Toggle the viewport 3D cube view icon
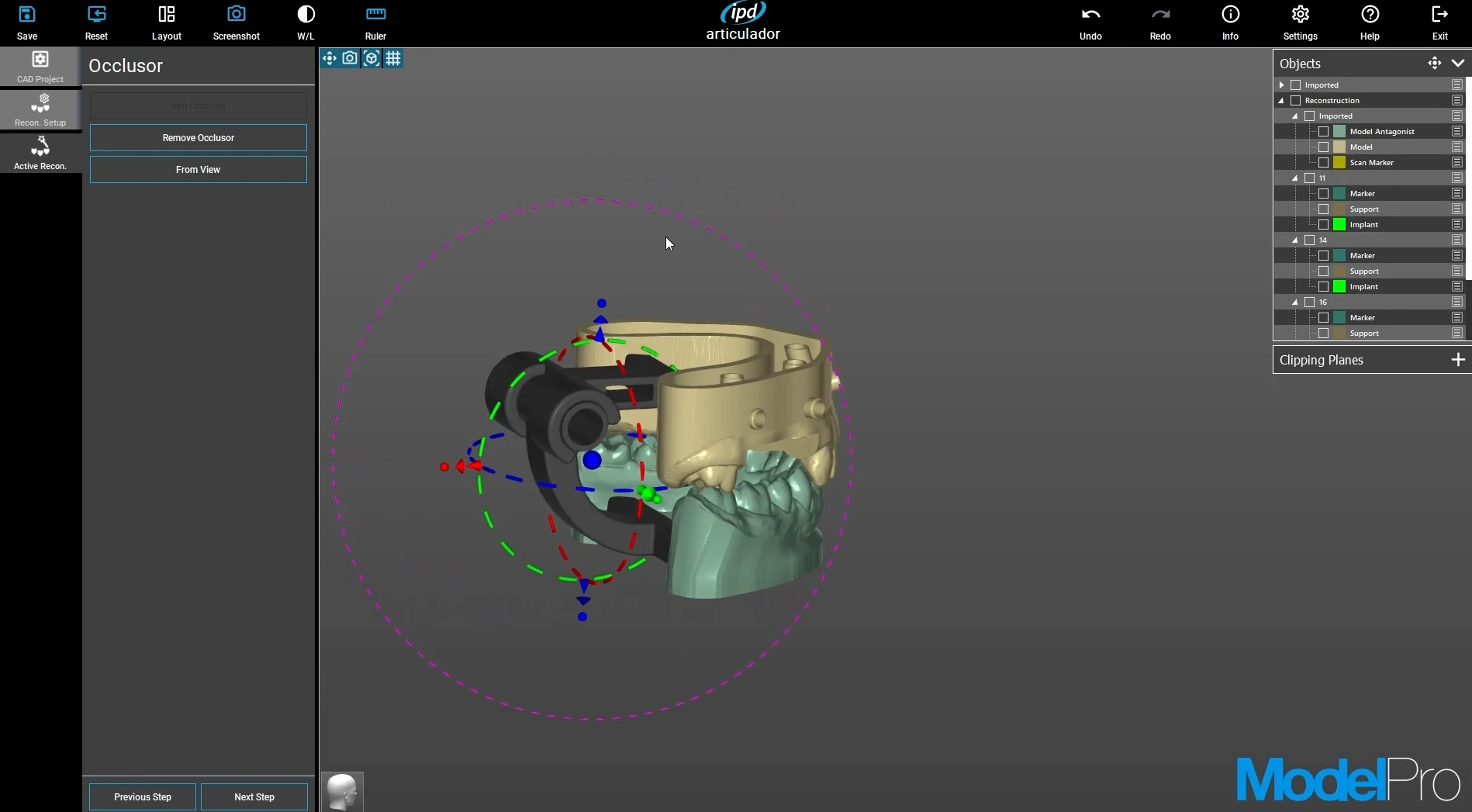Screen dimensions: 1472x812 371,58
